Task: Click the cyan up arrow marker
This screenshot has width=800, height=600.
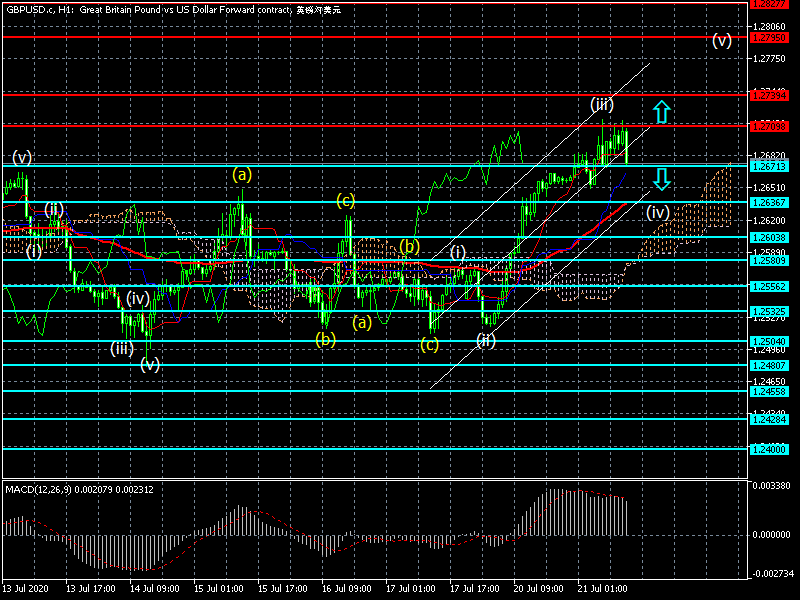Action: 661,111
